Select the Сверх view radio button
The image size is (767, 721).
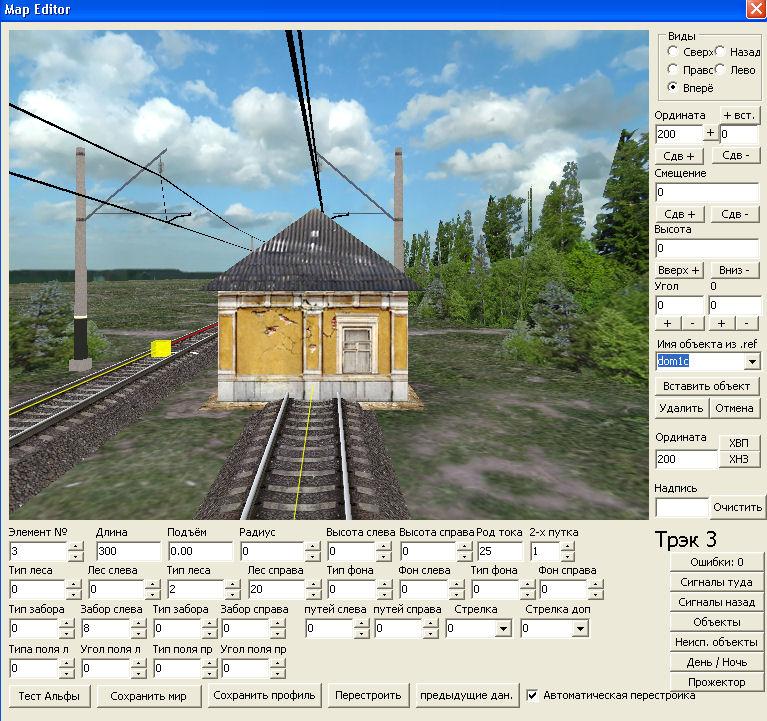(x=673, y=51)
